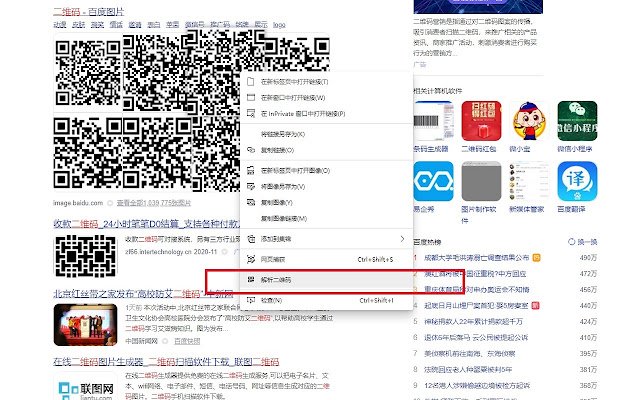The height and width of the screenshot is (400, 640).
Task: Click the 百度翻译 app label
Action: [x=571, y=209]
